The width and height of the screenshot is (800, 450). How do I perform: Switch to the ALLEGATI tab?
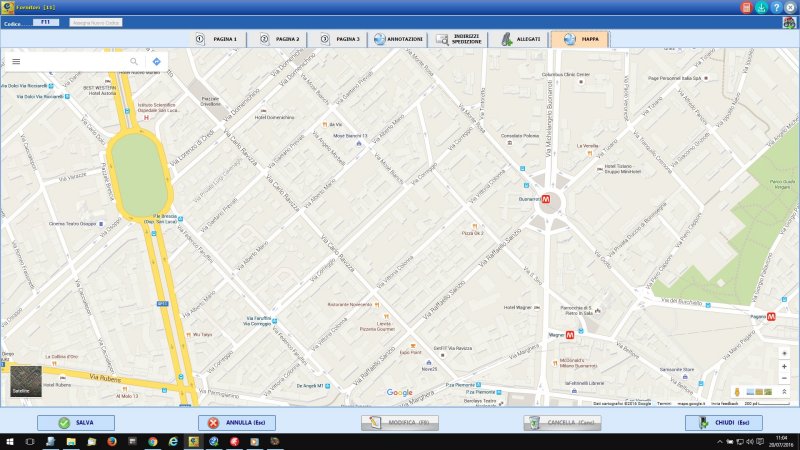point(519,39)
